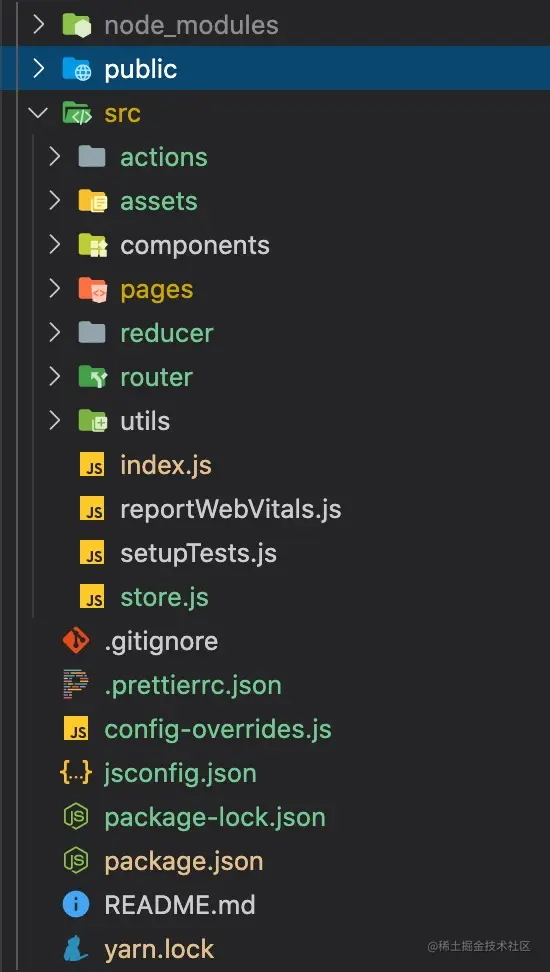Click the node_modules folder icon
The image size is (550, 972).
click(78, 25)
